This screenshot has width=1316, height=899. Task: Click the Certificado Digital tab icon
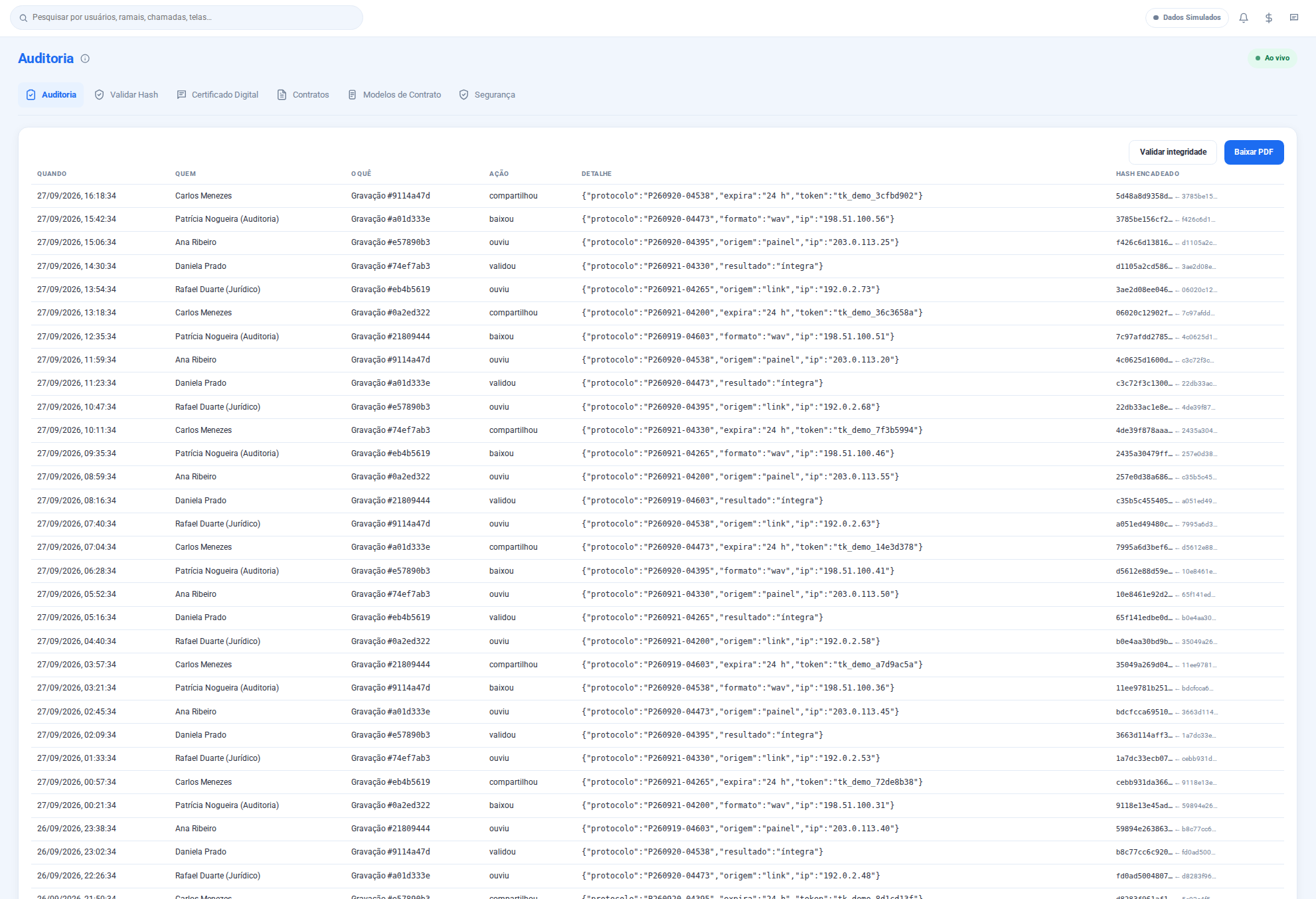tap(181, 95)
